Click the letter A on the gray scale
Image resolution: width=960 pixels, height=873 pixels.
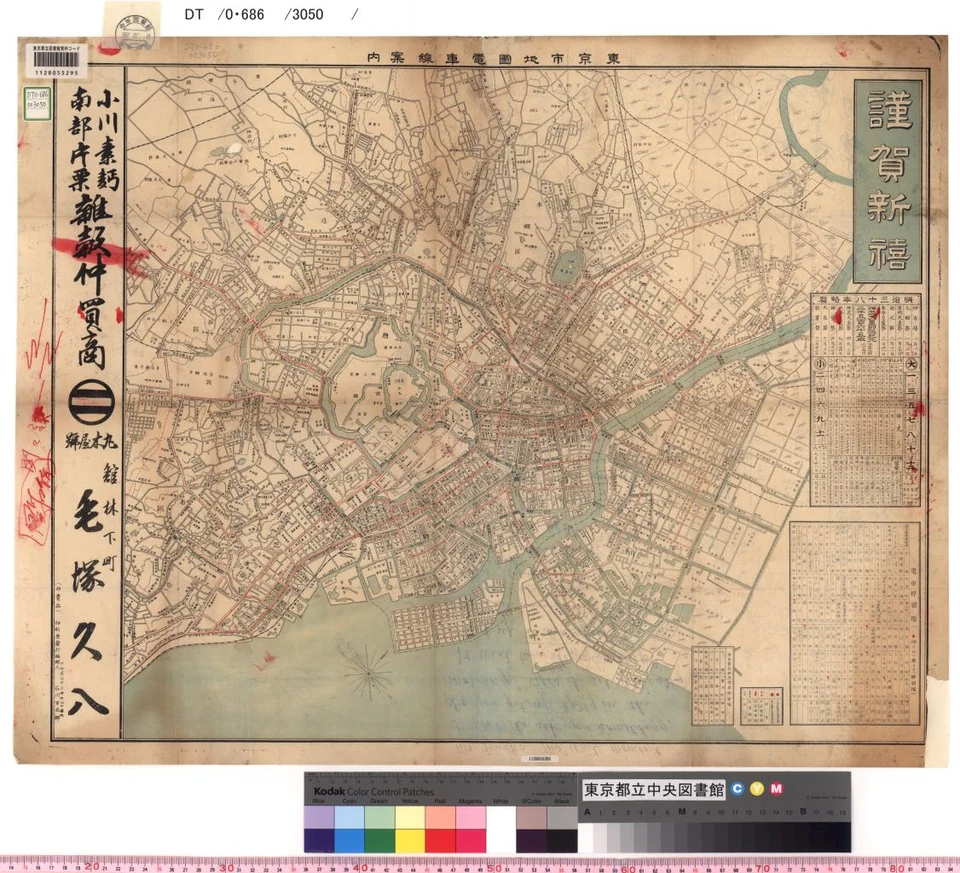587,812
